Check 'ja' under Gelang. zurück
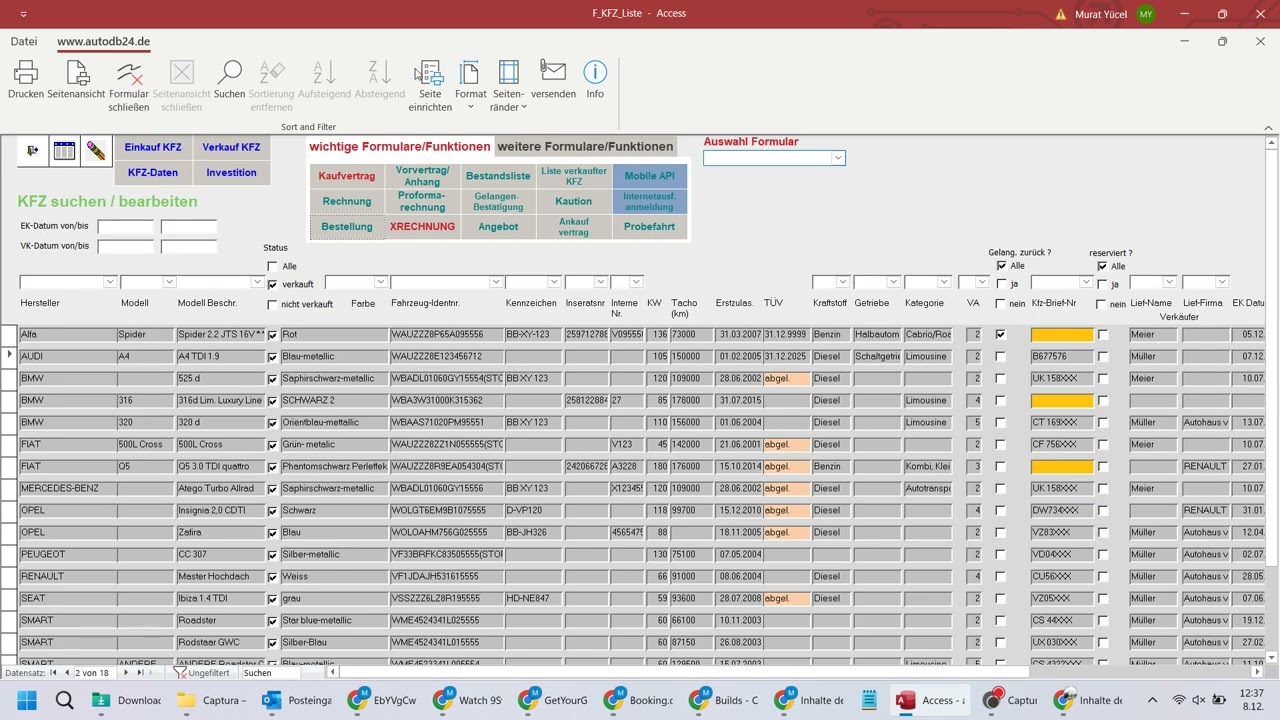 (1002, 284)
